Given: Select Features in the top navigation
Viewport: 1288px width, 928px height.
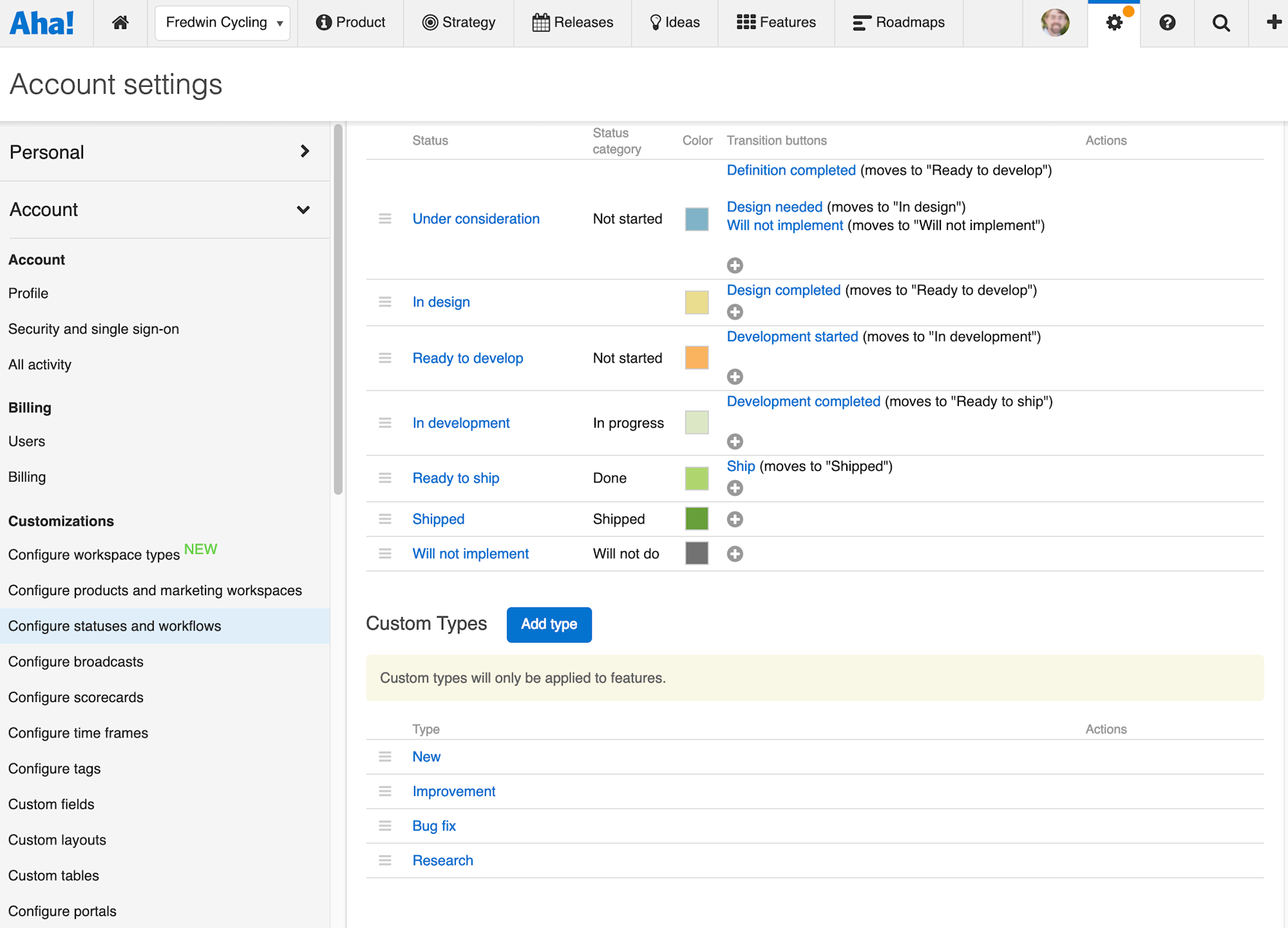Looking at the screenshot, I should pyautogui.click(x=776, y=21).
